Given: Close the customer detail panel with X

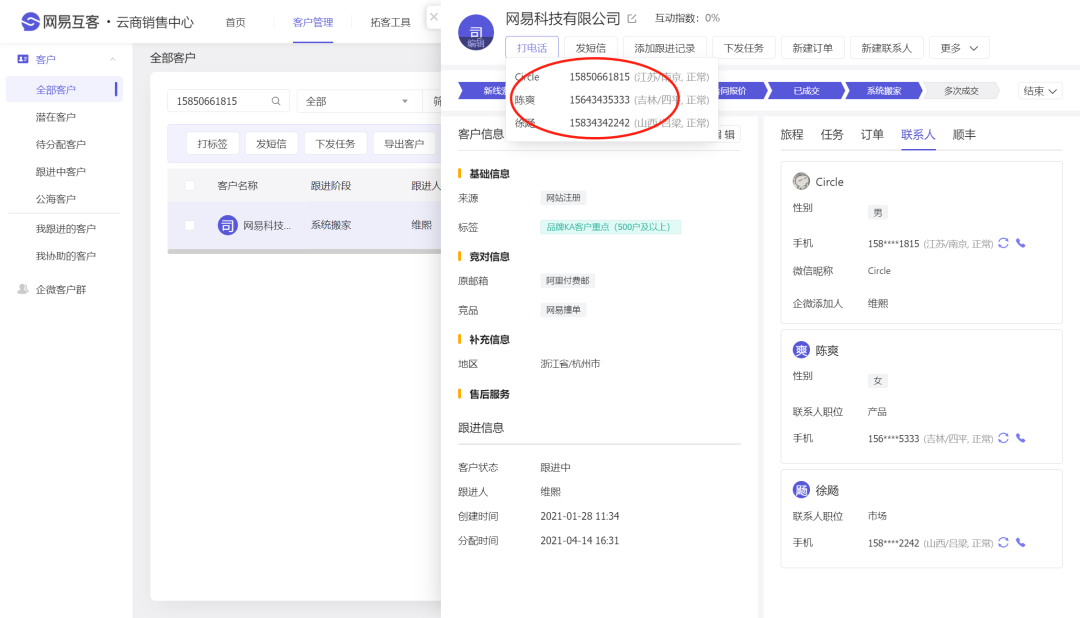Looking at the screenshot, I should point(433,17).
